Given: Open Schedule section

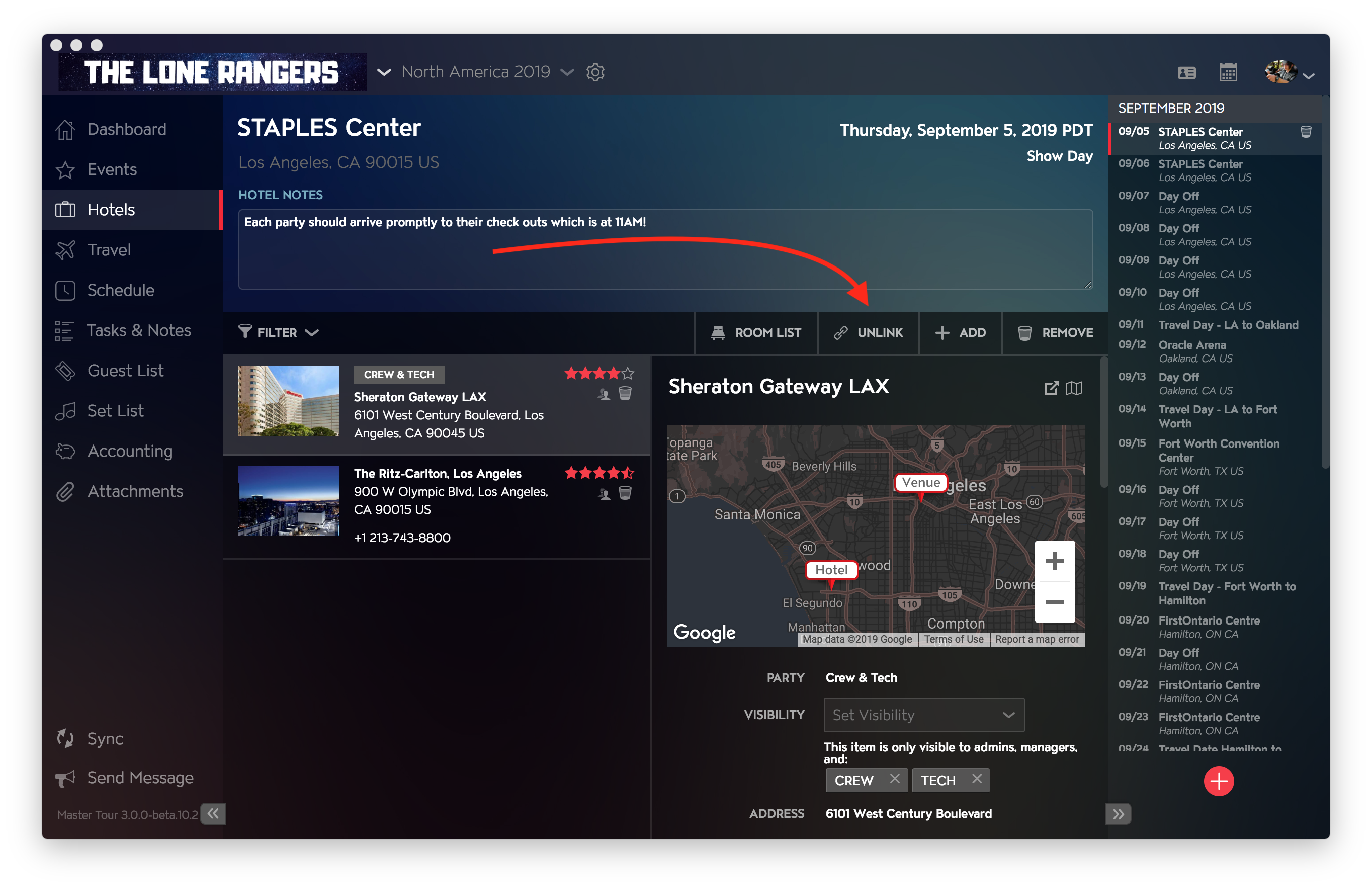Looking at the screenshot, I should point(133,290).
